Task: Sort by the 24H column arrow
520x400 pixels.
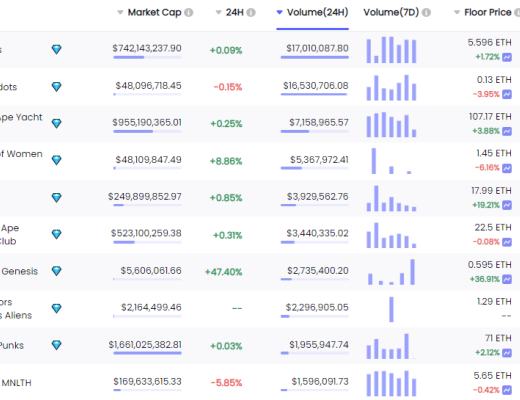Action: point(218,13)
